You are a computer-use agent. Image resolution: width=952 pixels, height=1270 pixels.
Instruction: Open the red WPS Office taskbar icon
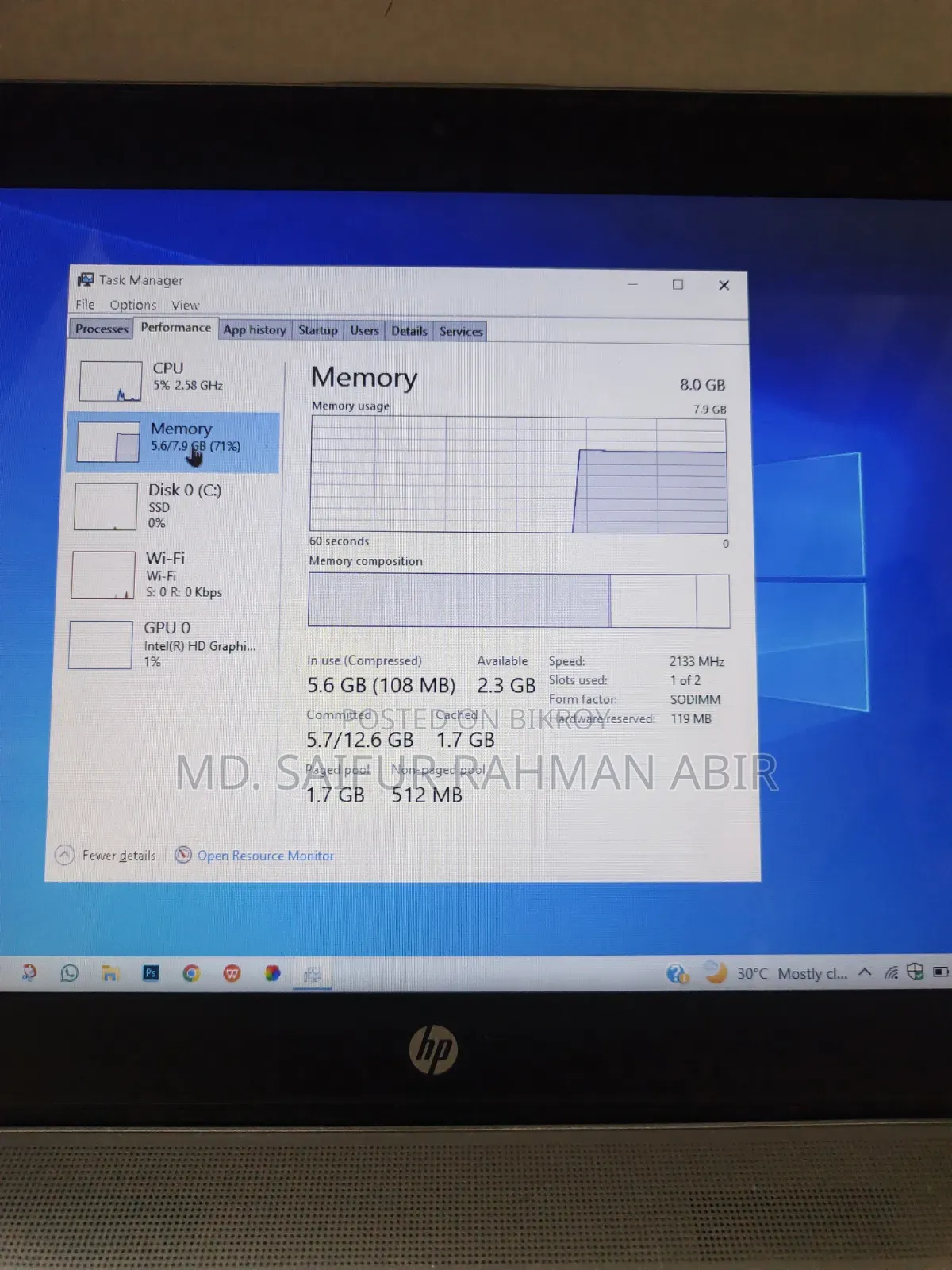232,973
